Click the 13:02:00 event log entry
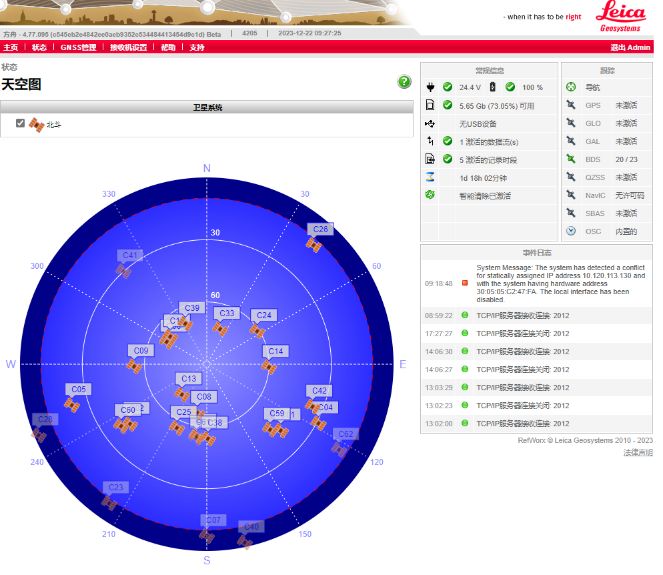This screenshot has width=663, height=575. [537, 423]
